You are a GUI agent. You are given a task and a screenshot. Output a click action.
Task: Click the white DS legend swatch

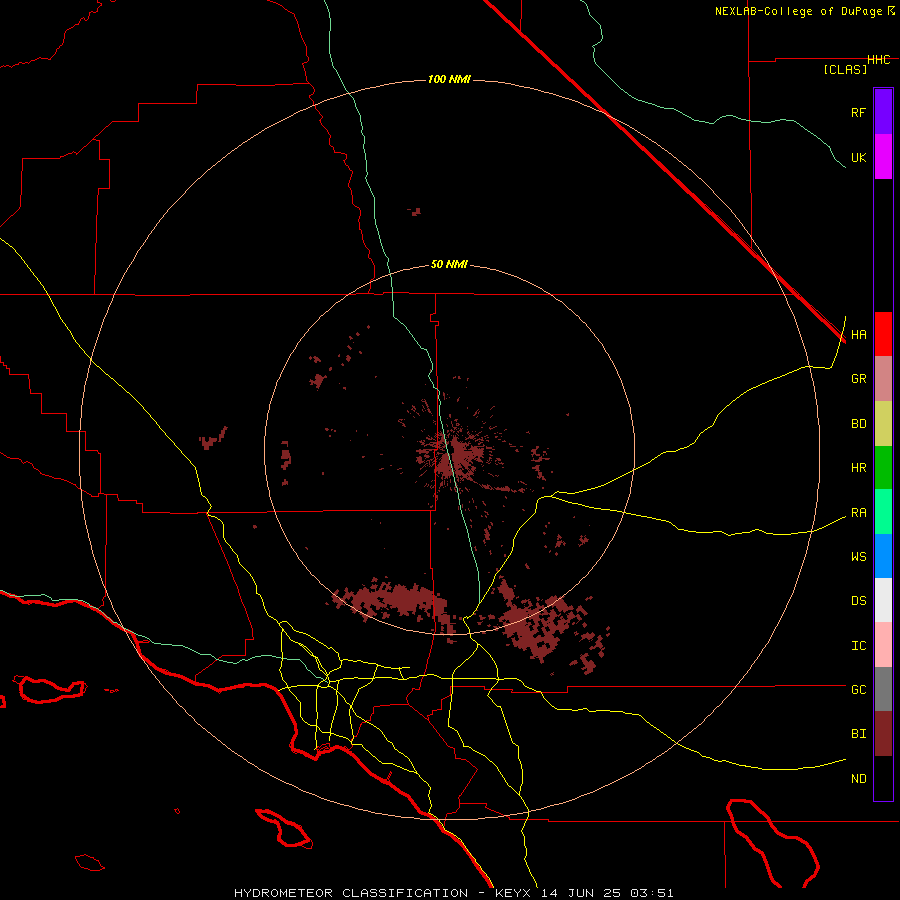click(883, 600)
